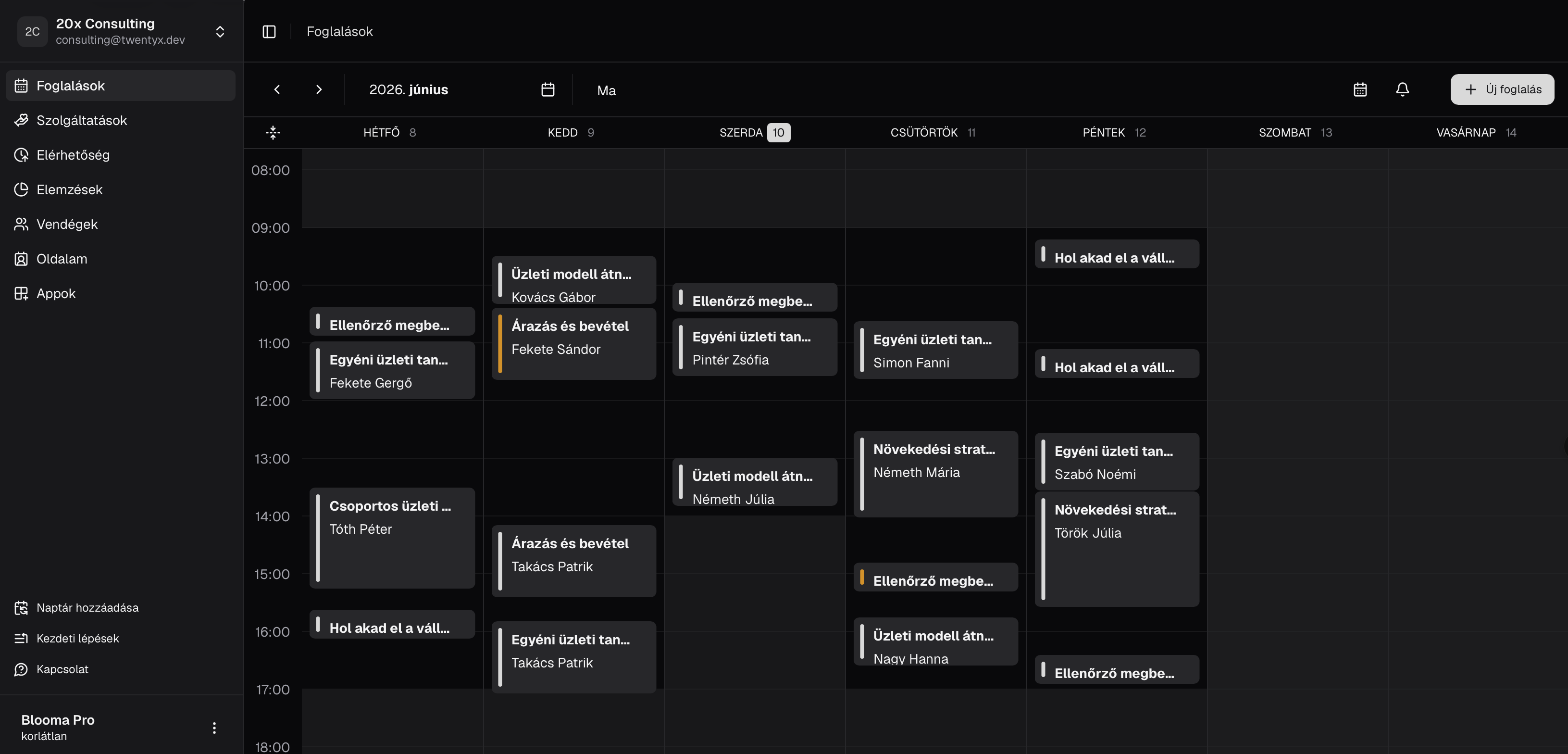The image size is (1568, 754).
Task: Open Blooma Pro three-dot options menu
Action: click(x=214, y=728)
